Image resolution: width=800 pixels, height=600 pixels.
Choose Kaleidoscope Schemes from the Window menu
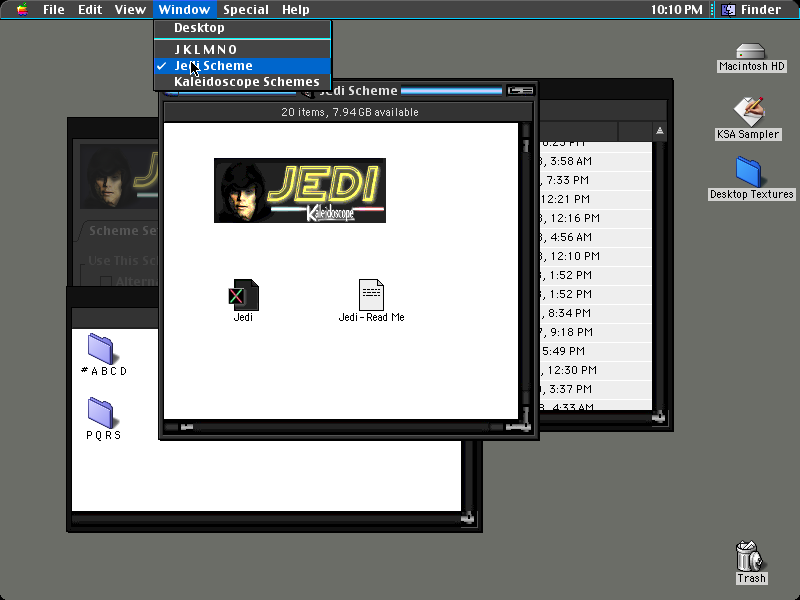click(243, 82)
